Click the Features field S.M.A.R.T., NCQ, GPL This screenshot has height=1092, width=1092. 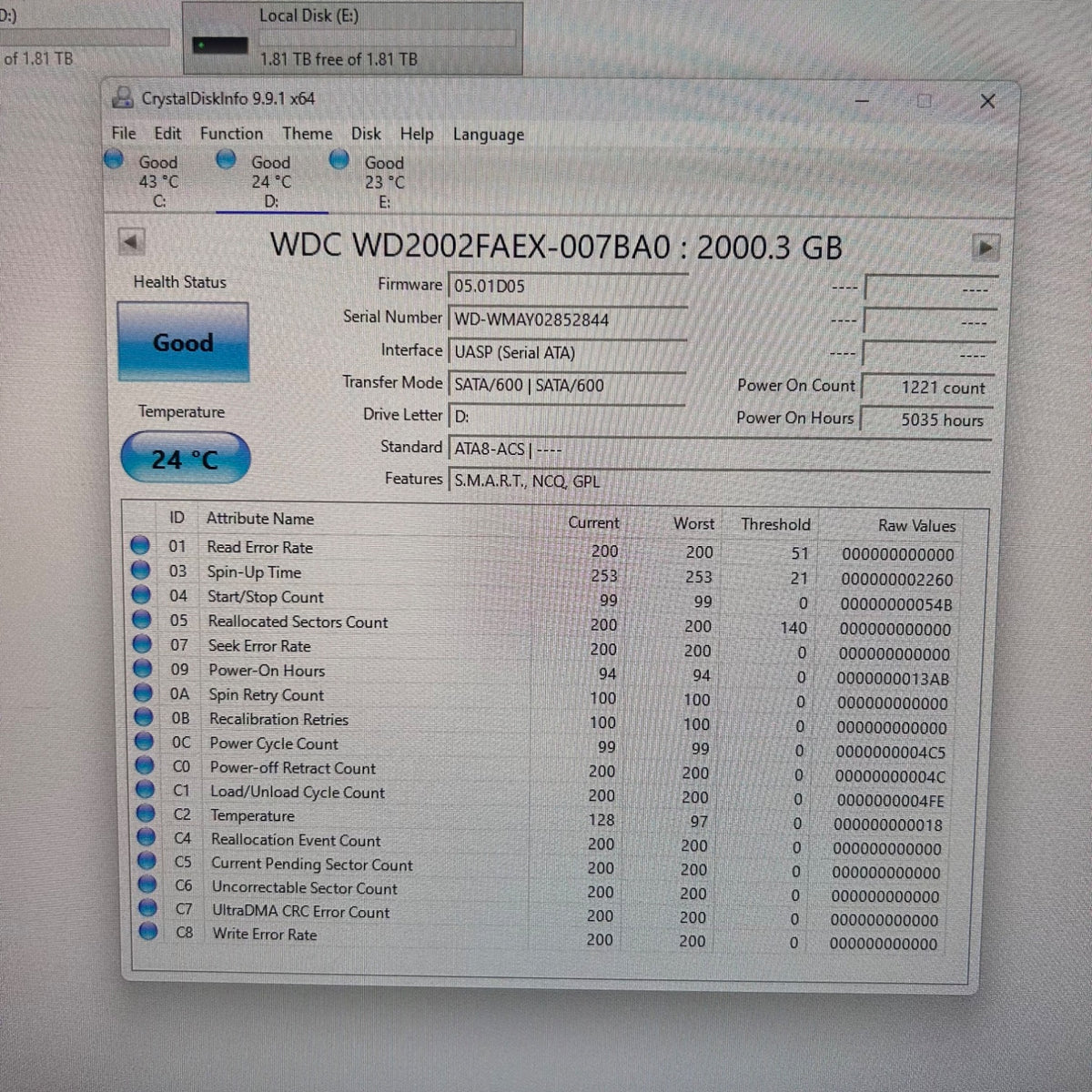click(719, 480)
